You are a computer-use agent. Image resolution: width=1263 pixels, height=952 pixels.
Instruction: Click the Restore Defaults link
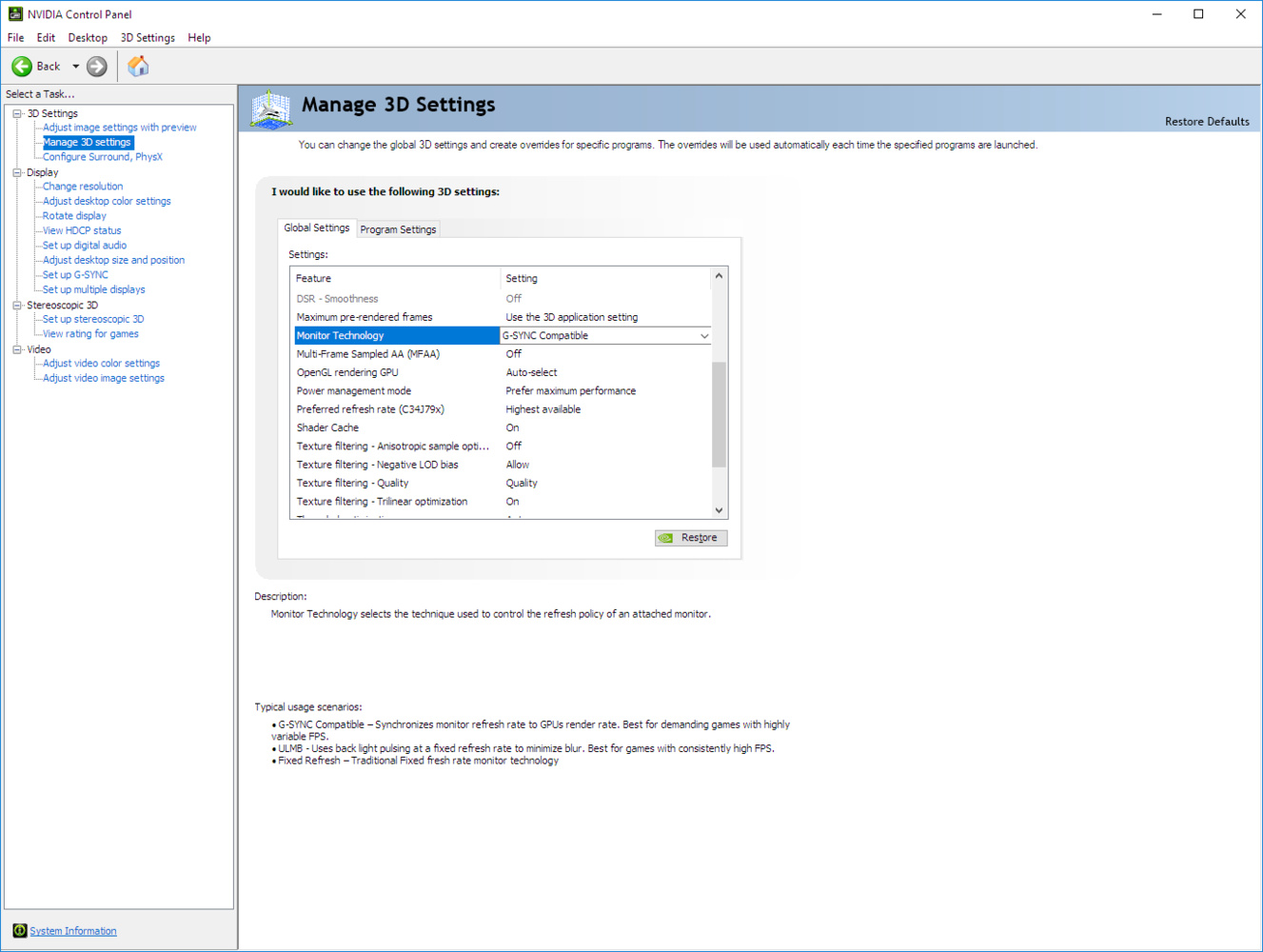[1206, 122]
